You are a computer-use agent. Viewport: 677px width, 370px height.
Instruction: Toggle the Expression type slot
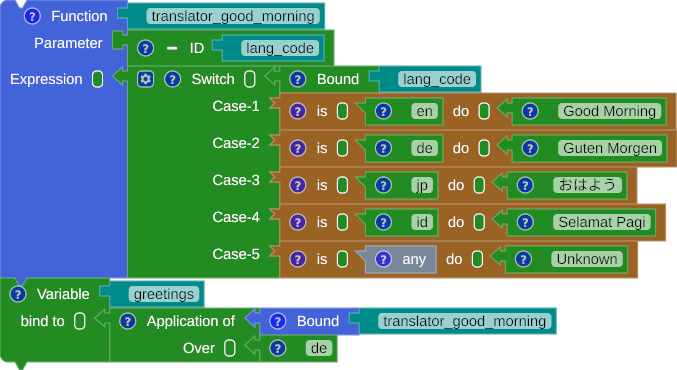(98, 79)
